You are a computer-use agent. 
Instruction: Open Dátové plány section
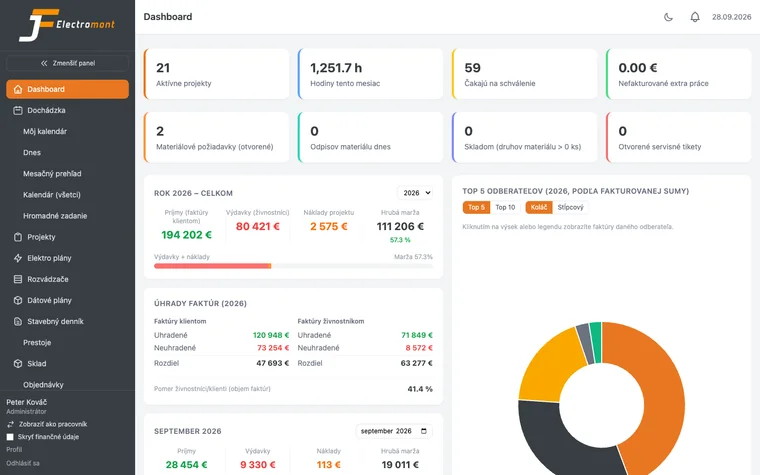pos(67,301)
